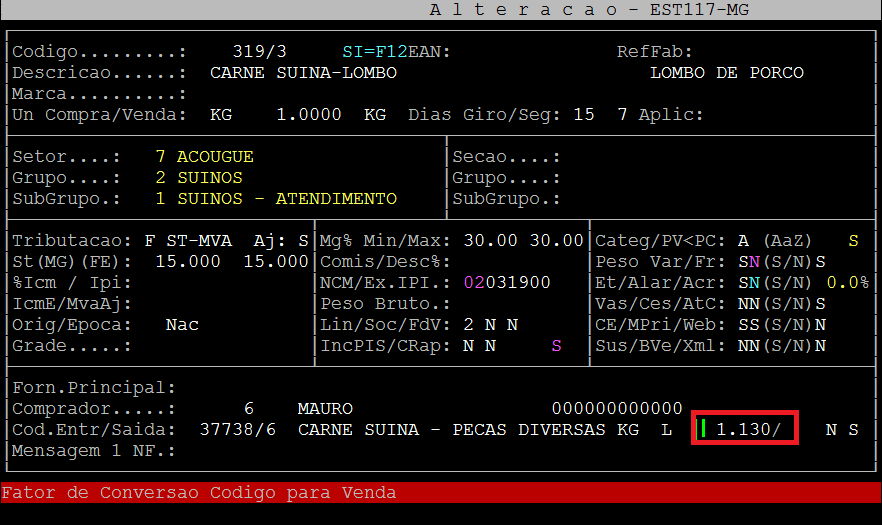Click the Mg% Min/Max 30.00 value
Image resolution: width=882 pixels, height=525 pixels.
click(490, 241)
